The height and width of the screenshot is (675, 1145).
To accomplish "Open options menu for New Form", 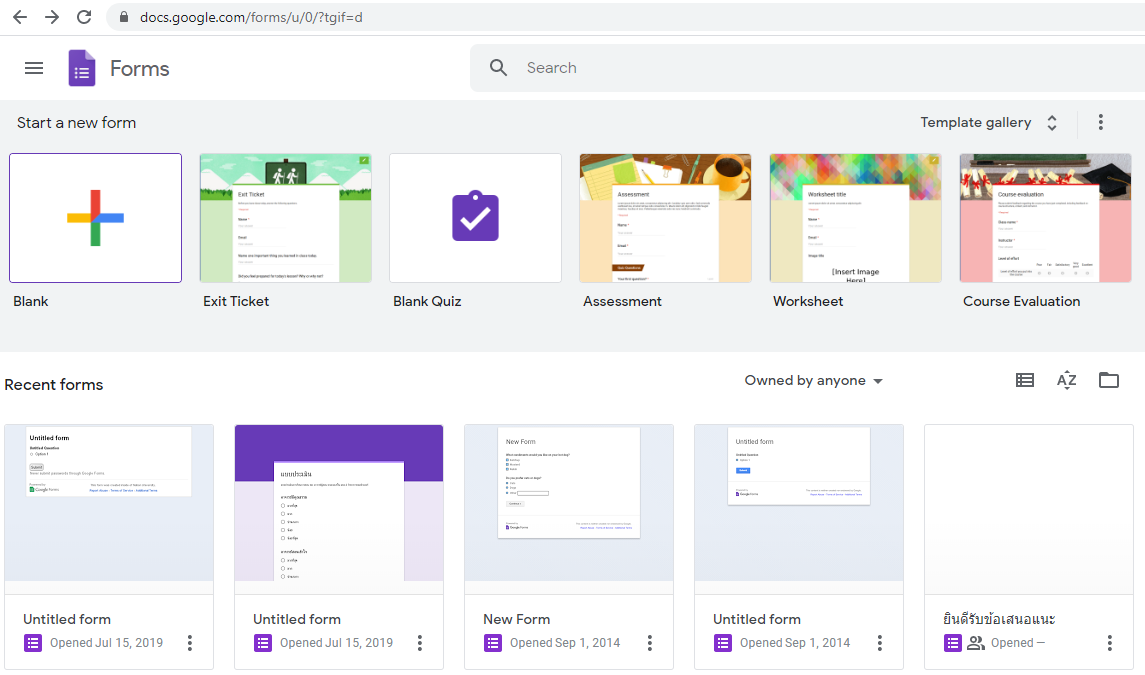I will pos(650,643).
